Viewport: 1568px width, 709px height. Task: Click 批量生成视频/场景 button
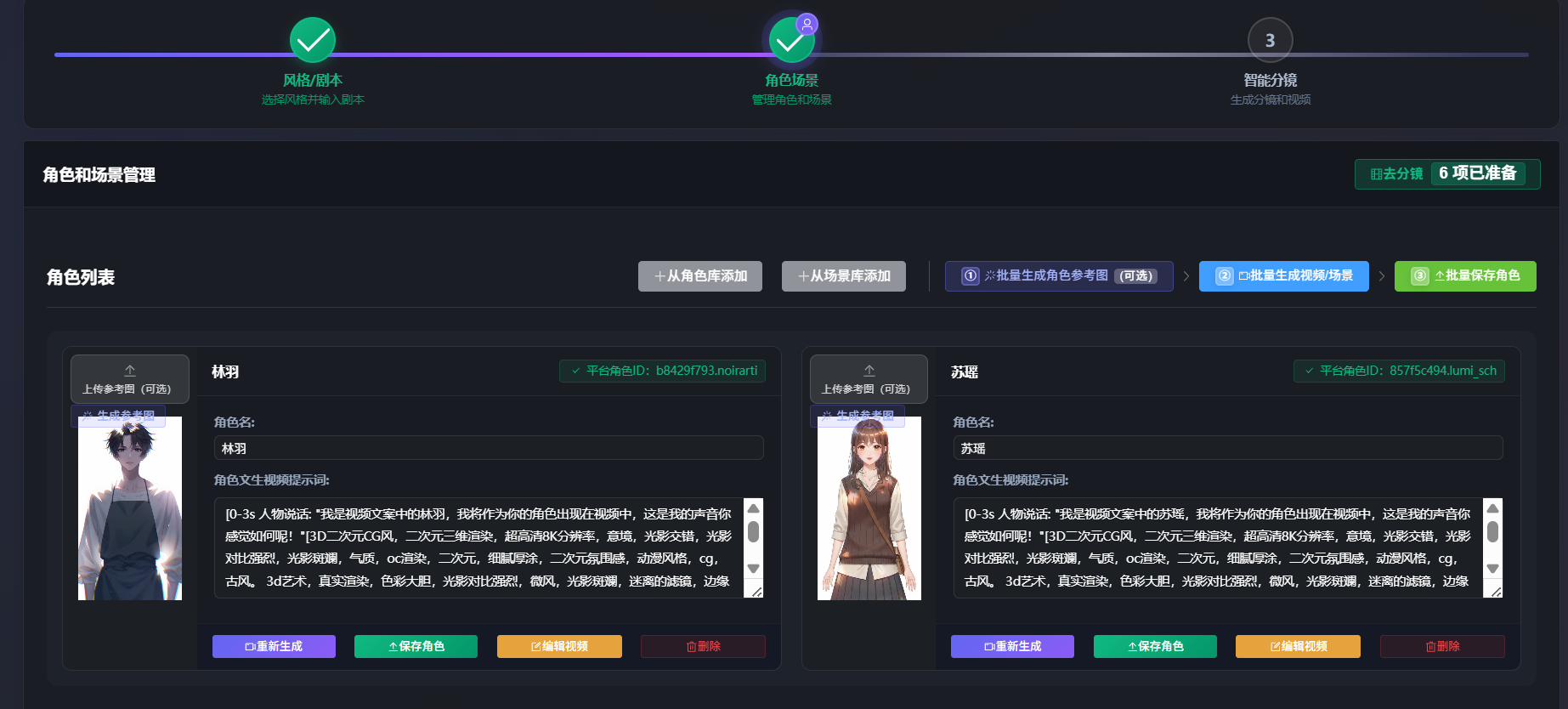click(x=1284, y=276)
